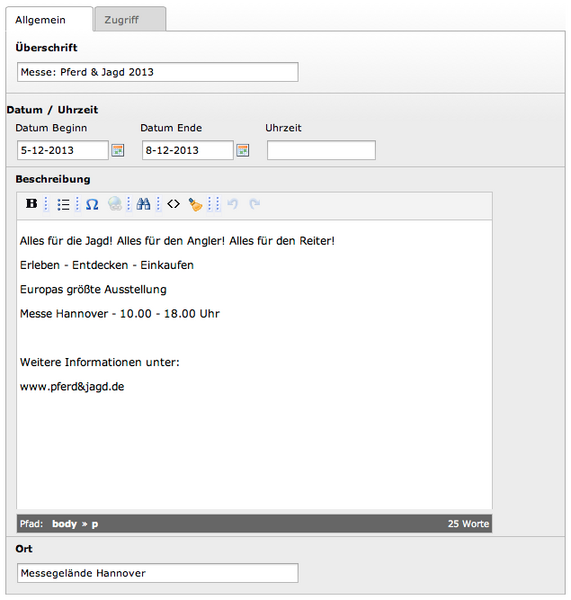Insert a bulleted list in the editor
The height and width of the screenshot is (600, 571).
coord(63,204)
